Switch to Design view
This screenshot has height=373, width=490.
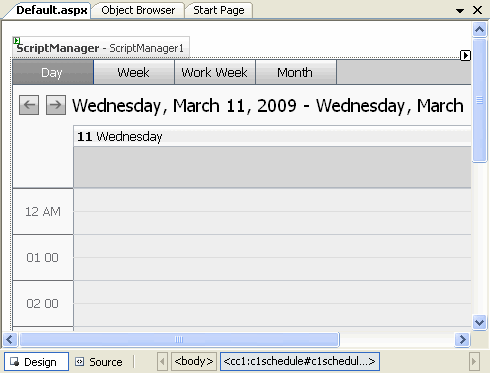[x=36, y=362]
